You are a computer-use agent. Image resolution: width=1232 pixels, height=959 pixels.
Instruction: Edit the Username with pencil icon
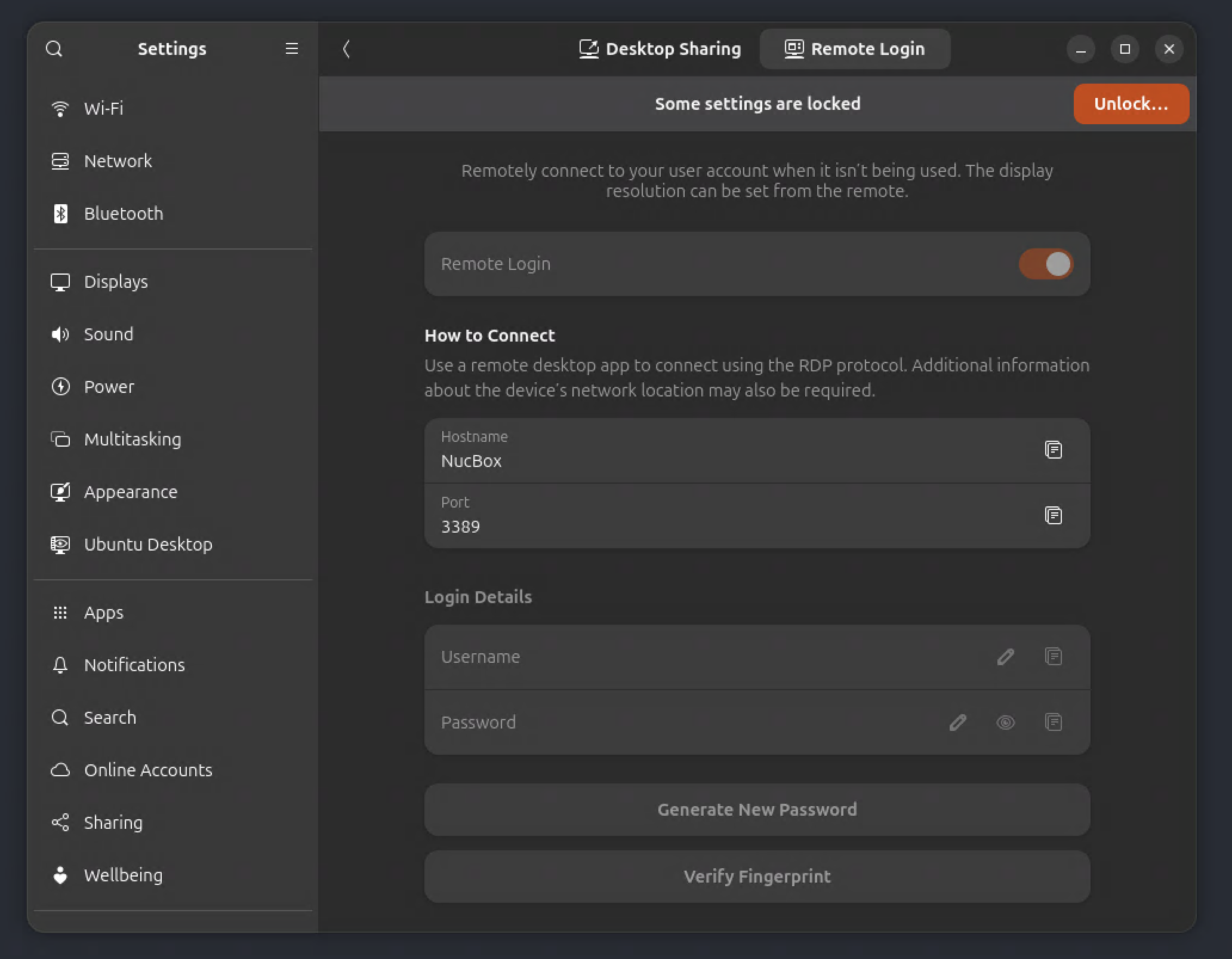point(1005,657)
